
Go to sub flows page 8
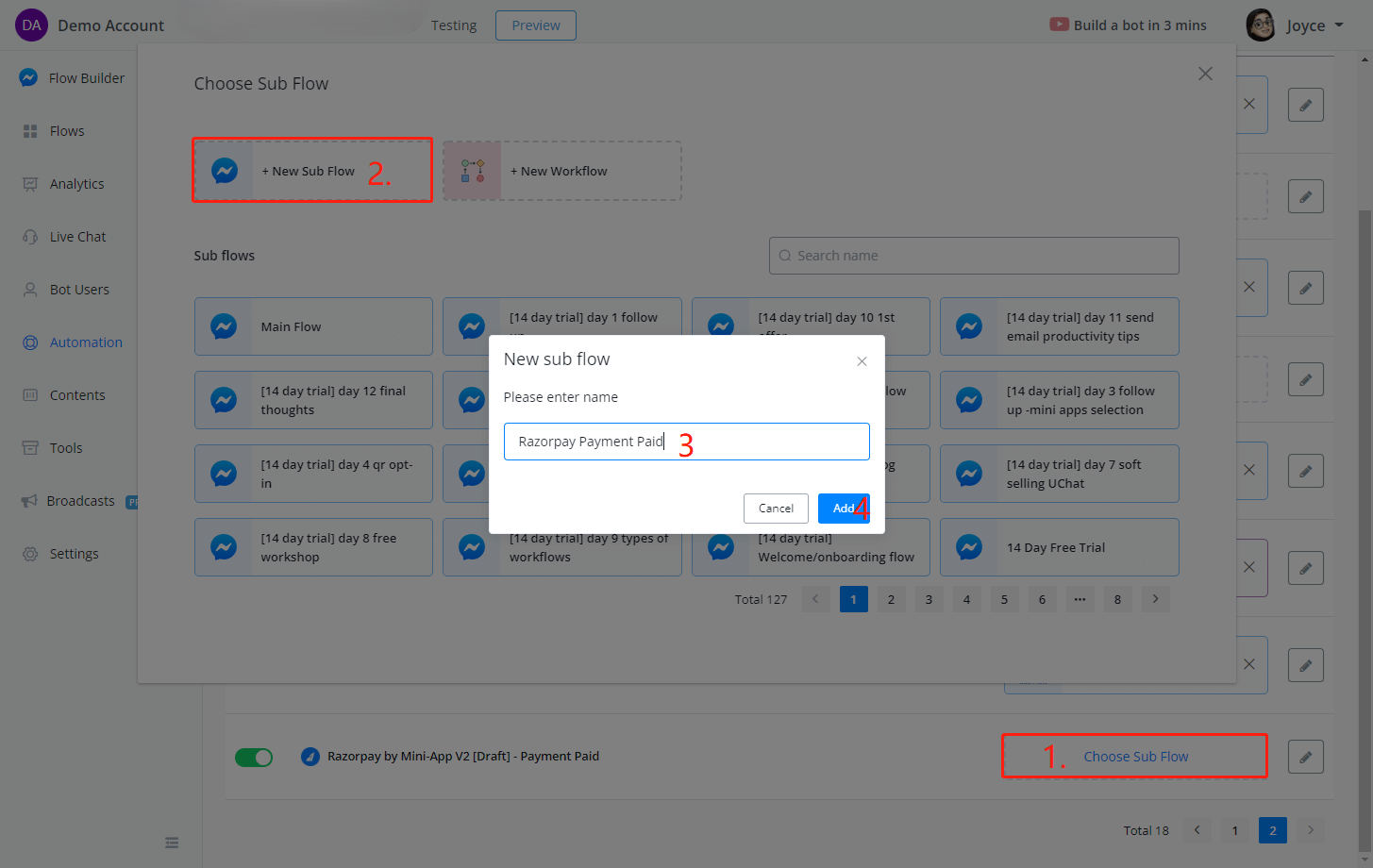(1117, 599)
